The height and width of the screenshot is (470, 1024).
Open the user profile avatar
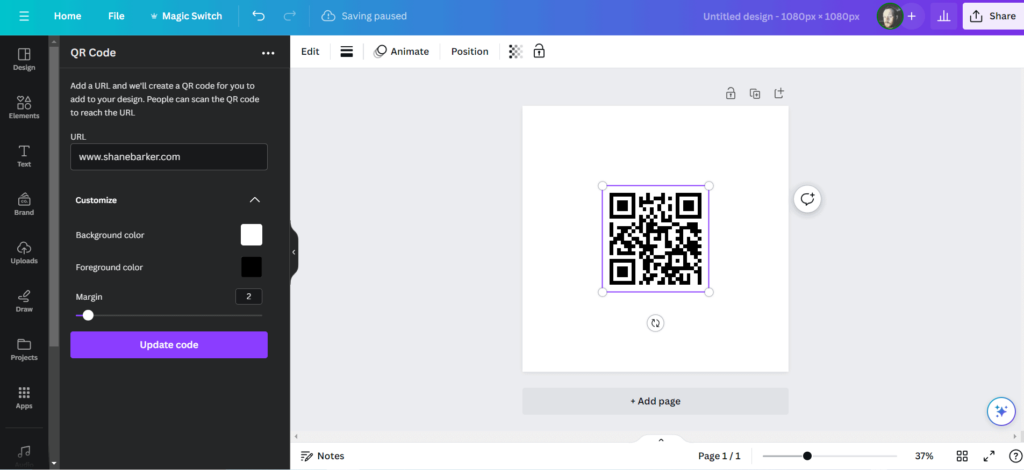coord(889,16)
